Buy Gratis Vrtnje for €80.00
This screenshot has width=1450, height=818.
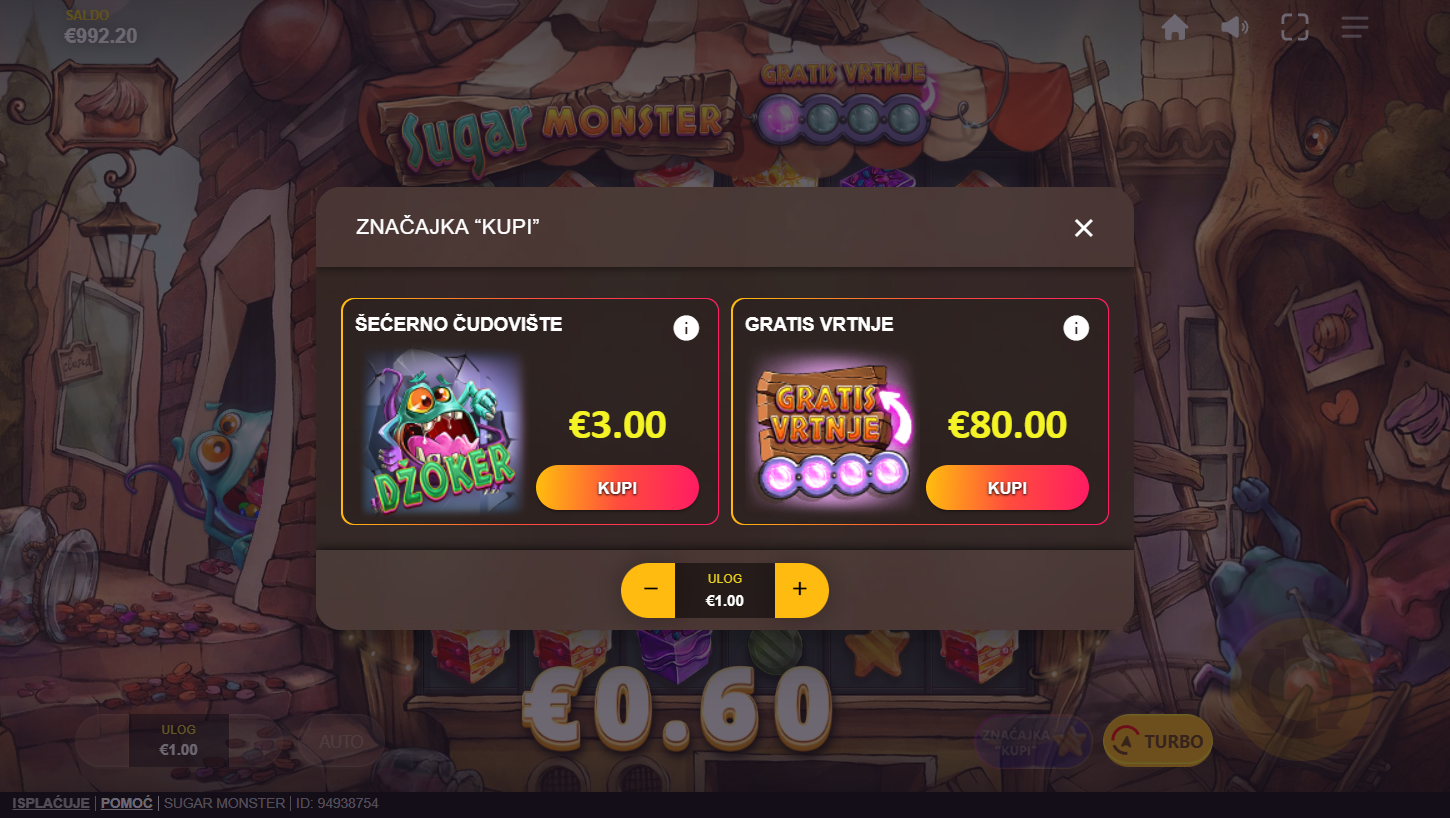coord(1007,488)
